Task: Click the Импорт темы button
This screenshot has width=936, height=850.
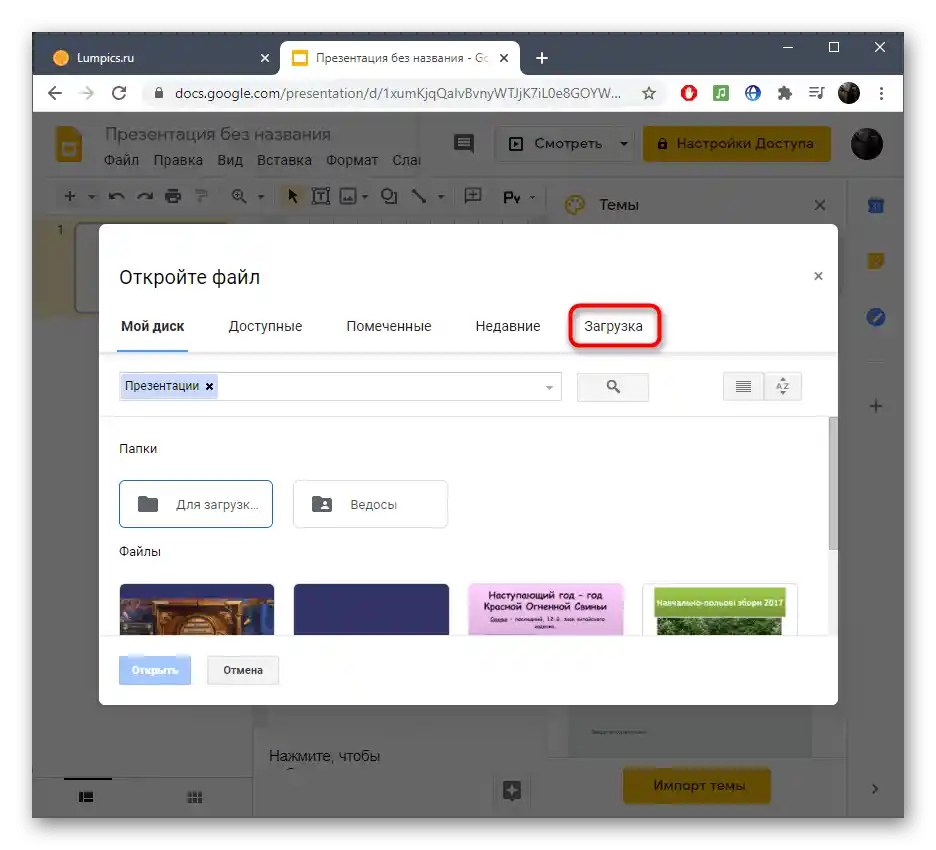Action: pyautogui.click(x=698, y=786)
